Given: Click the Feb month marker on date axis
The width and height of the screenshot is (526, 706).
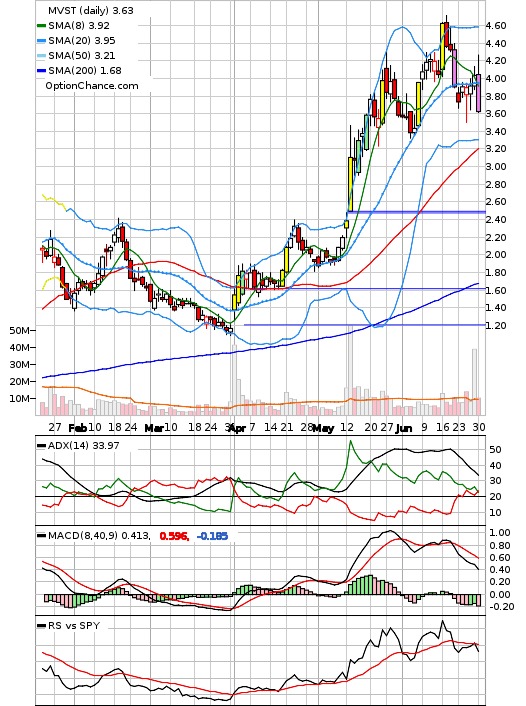Looking at the screenshot, I should click(77, 428).
